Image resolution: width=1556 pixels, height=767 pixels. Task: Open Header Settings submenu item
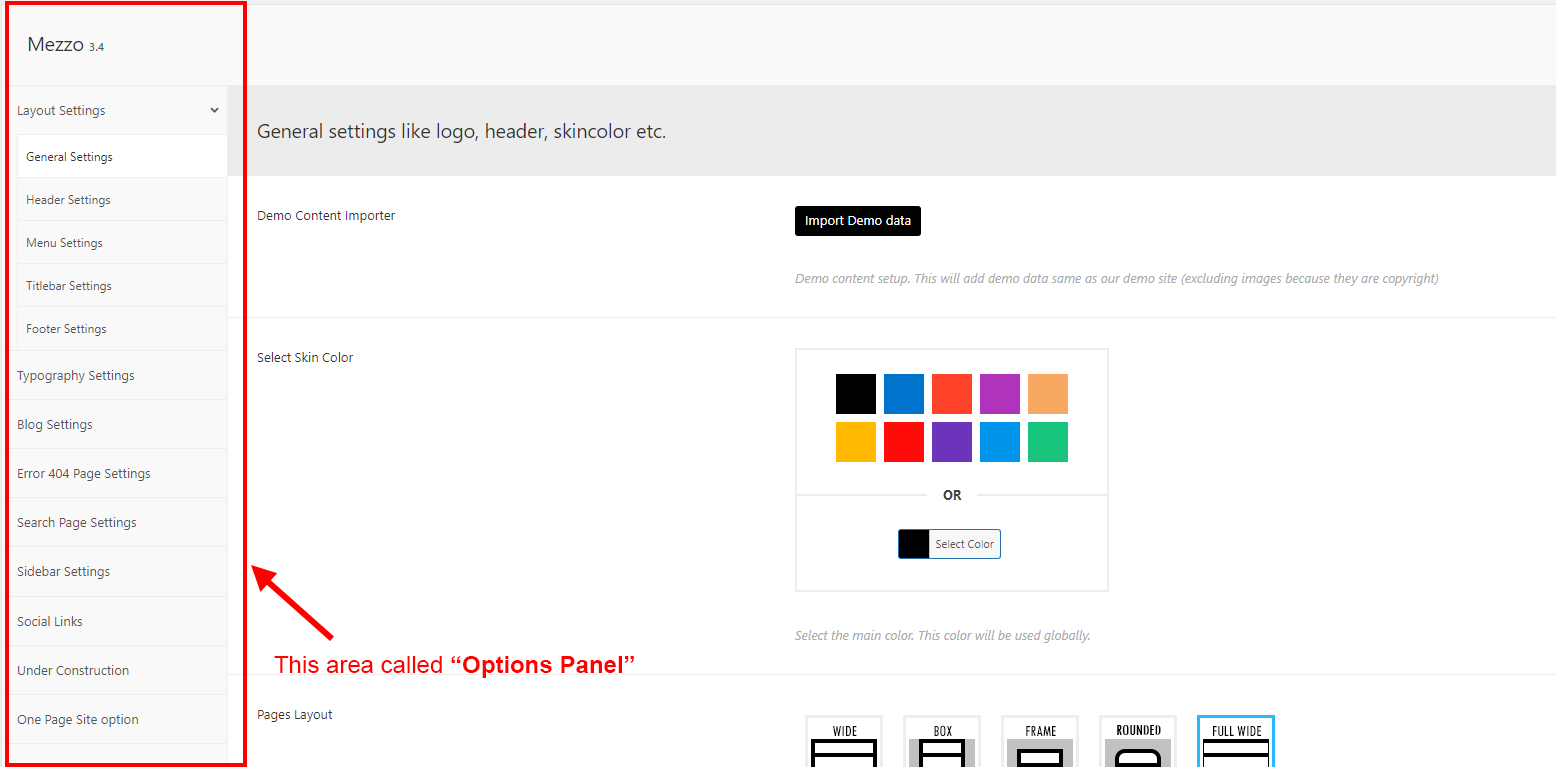(x=68, y=200)
